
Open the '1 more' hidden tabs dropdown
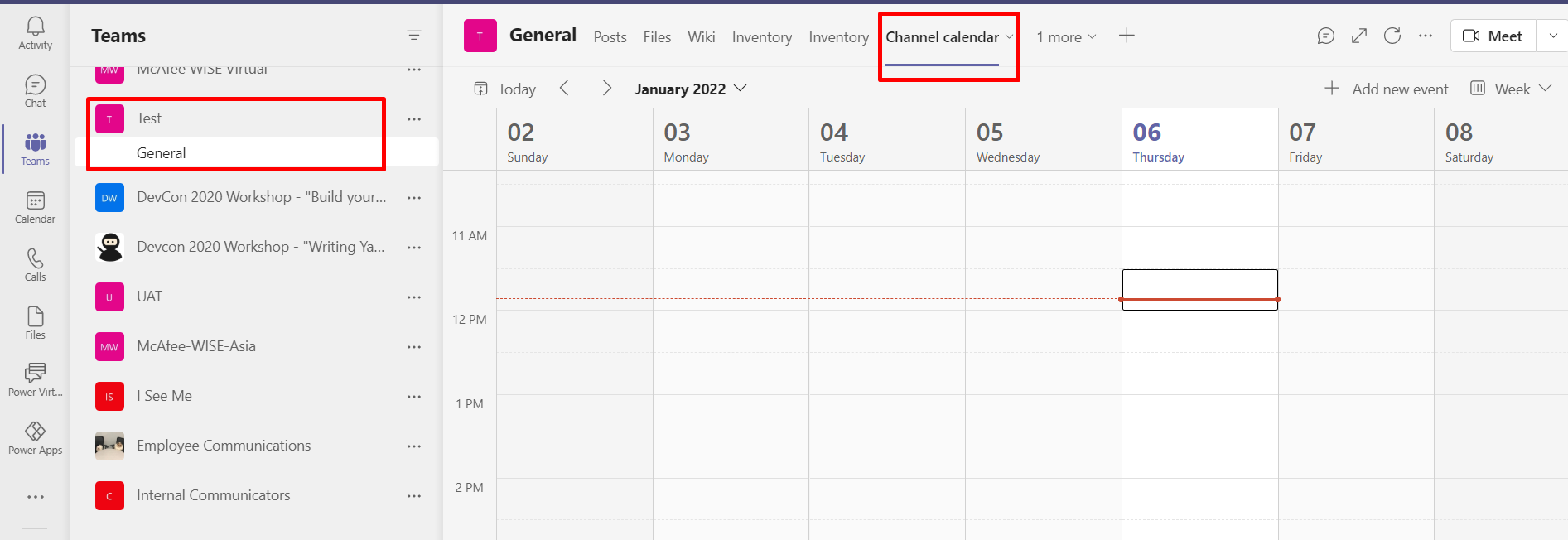click(x=1066, y=36)
